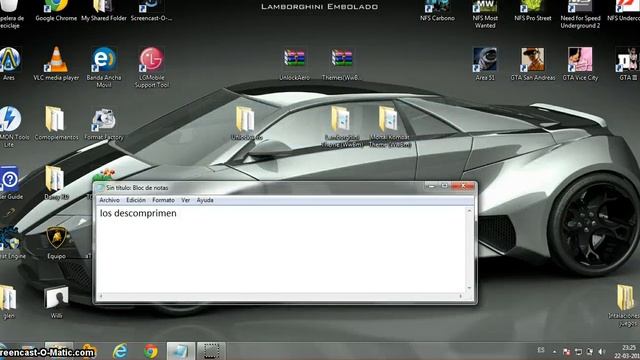Viewport: 640px width, 360px height.
Task: Open the Ver menu in Notepad
Action: [185, 200]
